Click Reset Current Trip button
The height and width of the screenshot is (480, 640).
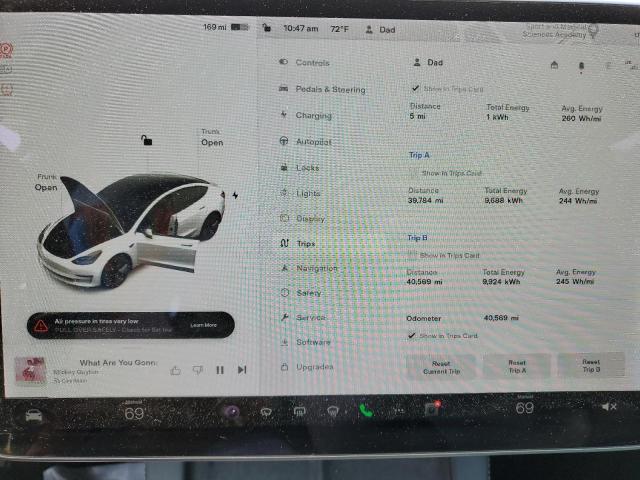coord(441,367)
